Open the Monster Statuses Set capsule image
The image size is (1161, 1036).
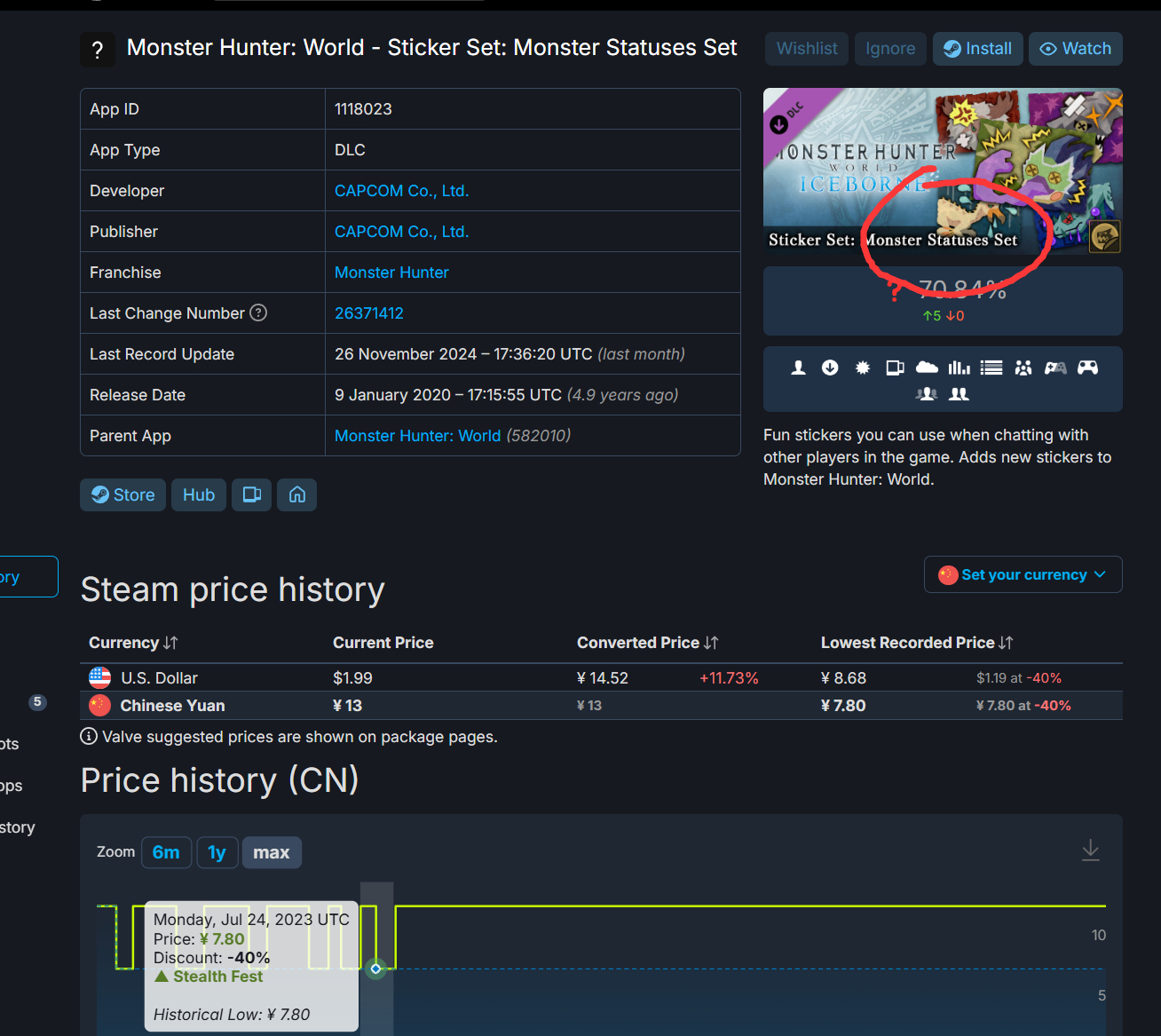pyautogui.click(x=943, y=171)
